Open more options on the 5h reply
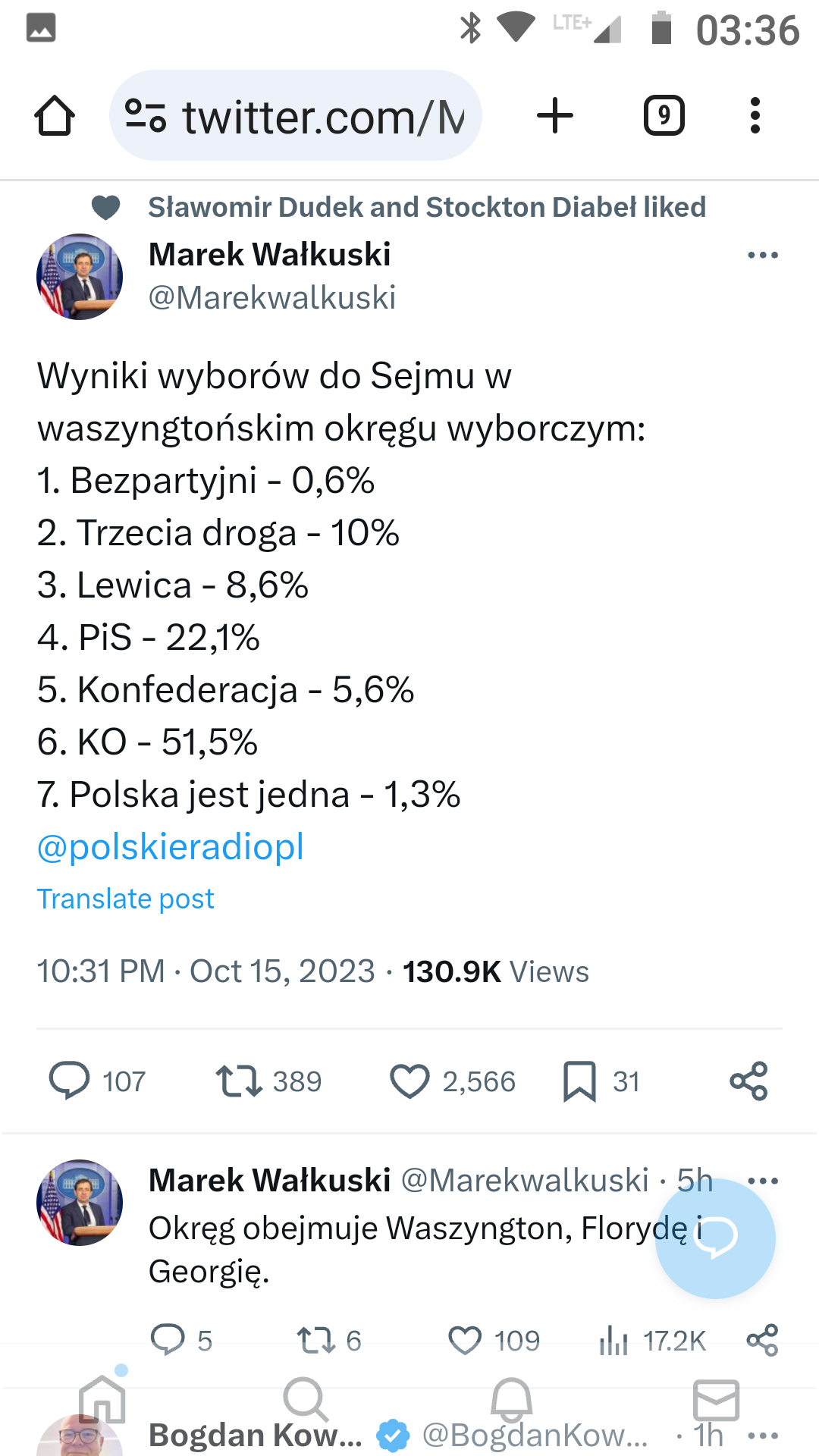This screenshot has width=819, height=1456. pos(762,1181)
